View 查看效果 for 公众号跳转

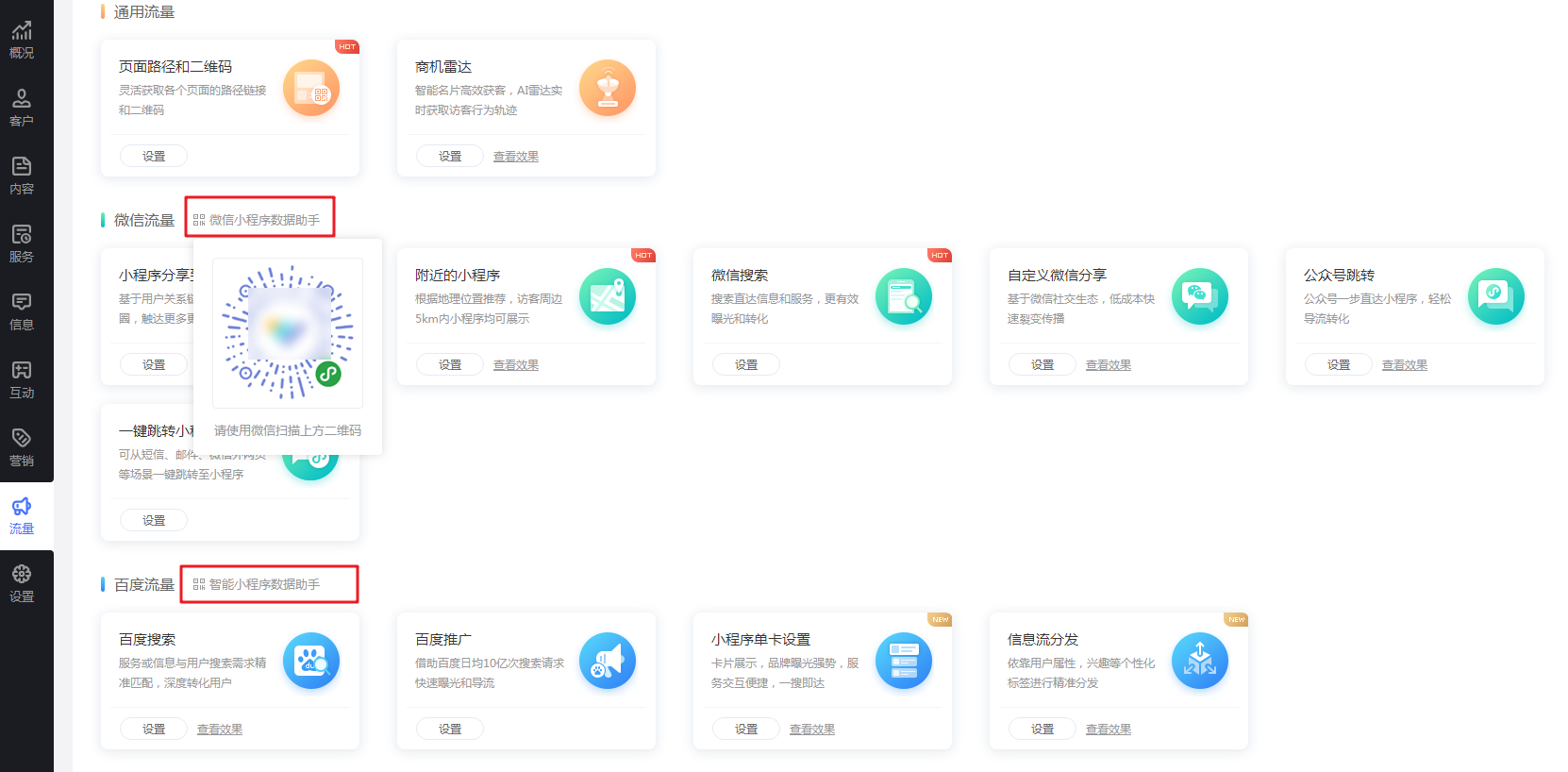(1405, 365)
